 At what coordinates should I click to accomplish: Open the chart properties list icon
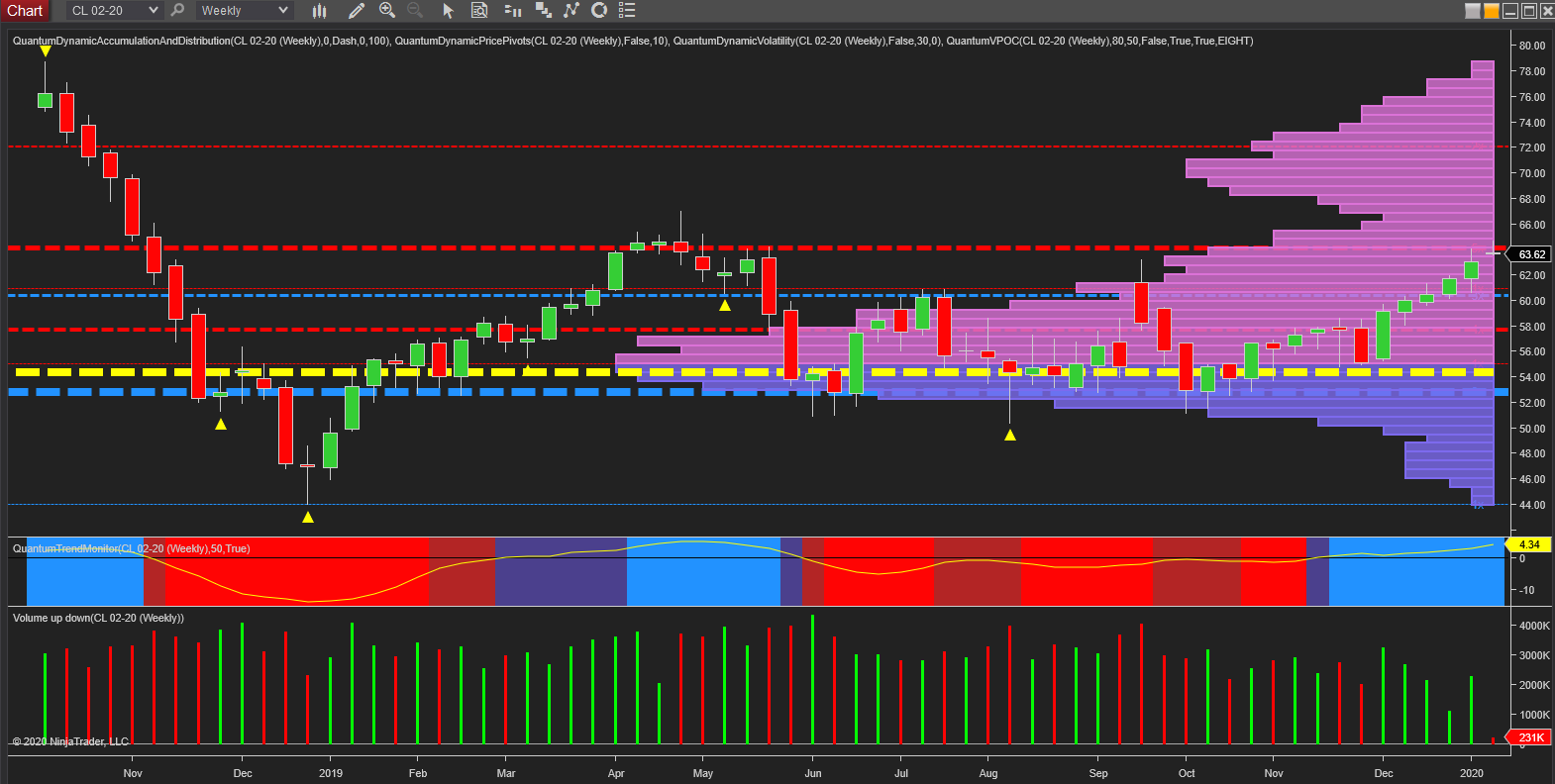[x=627, y=10]
